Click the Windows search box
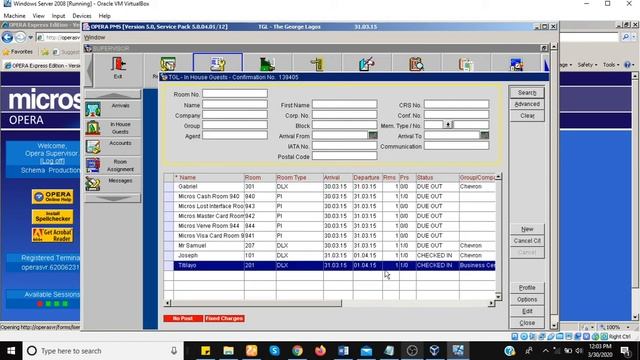Viewport: 640px width, 360px height. coord(103,351)
